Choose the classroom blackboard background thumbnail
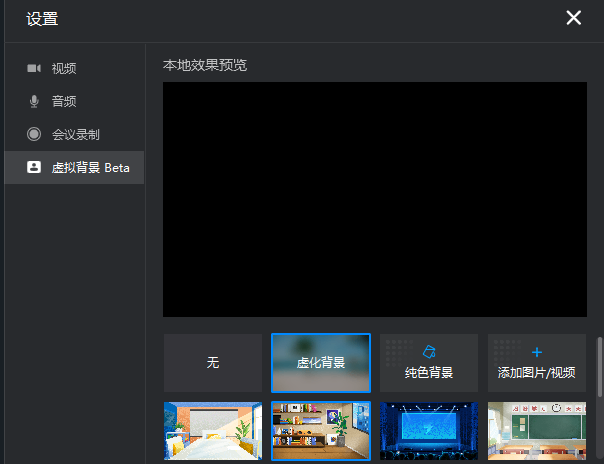This screenshot has width=604, height=464. 536,432
